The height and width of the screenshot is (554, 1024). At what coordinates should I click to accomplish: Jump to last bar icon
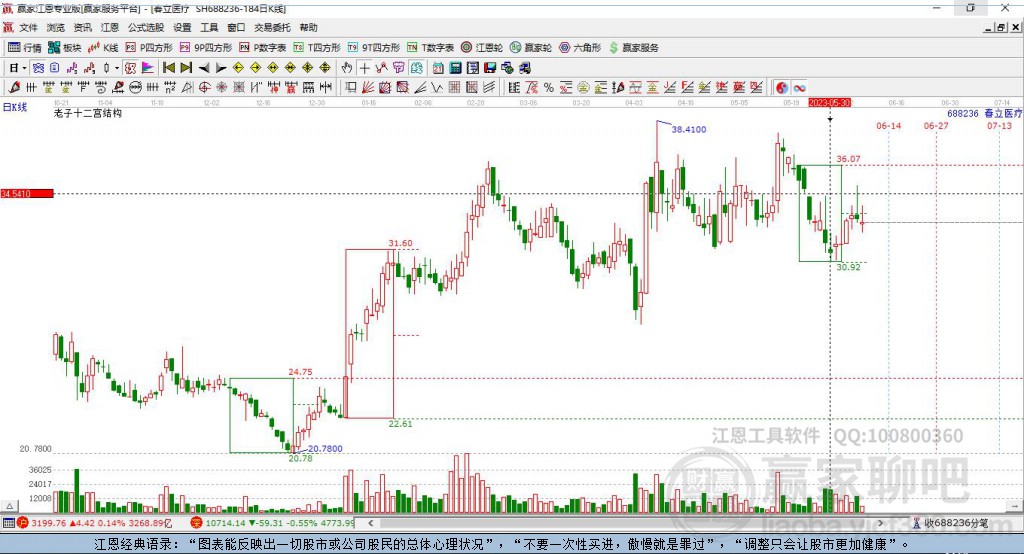(186, 68)
